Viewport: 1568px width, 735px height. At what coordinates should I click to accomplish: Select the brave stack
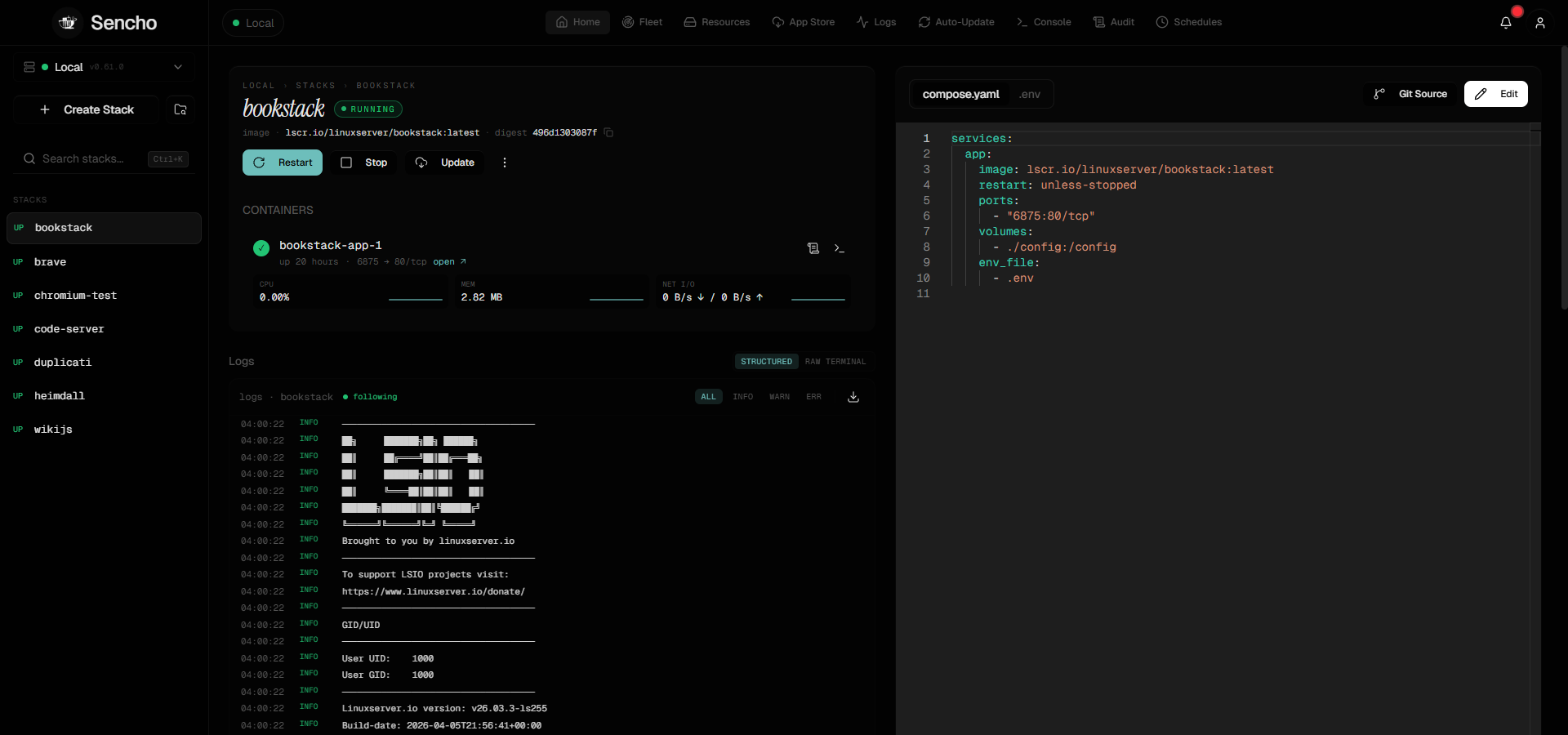coord(104,262)
